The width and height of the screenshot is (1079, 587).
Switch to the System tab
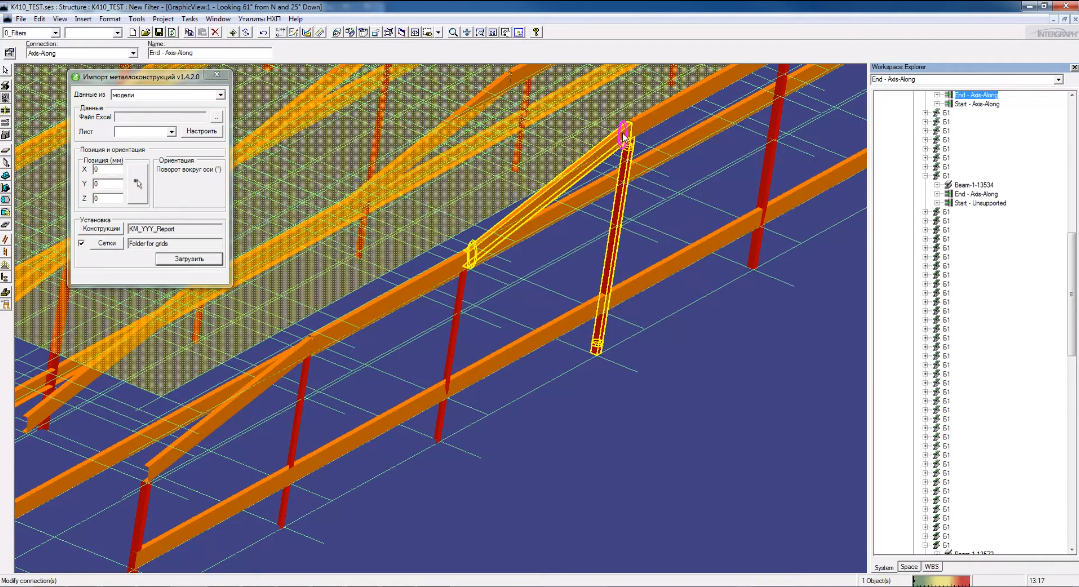click(x=884, y=567)
